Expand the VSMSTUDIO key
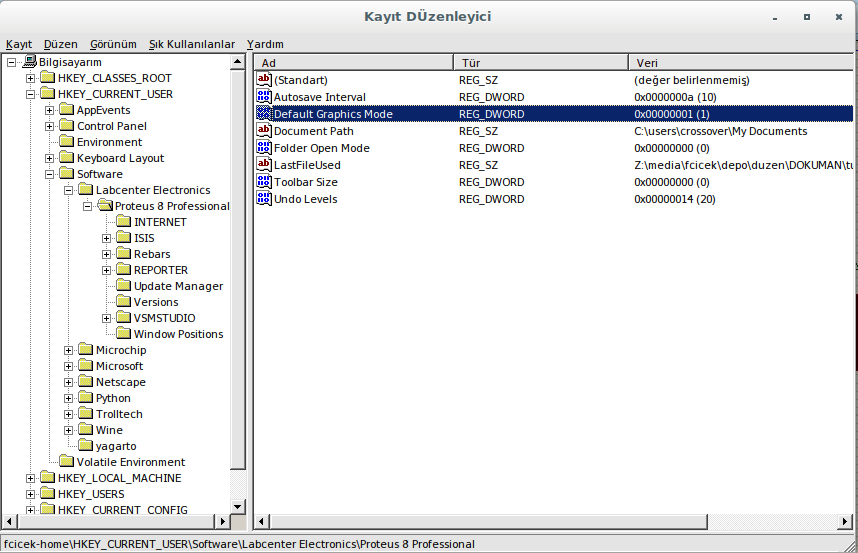Viewport: 858px width, 553px height. 107,318
